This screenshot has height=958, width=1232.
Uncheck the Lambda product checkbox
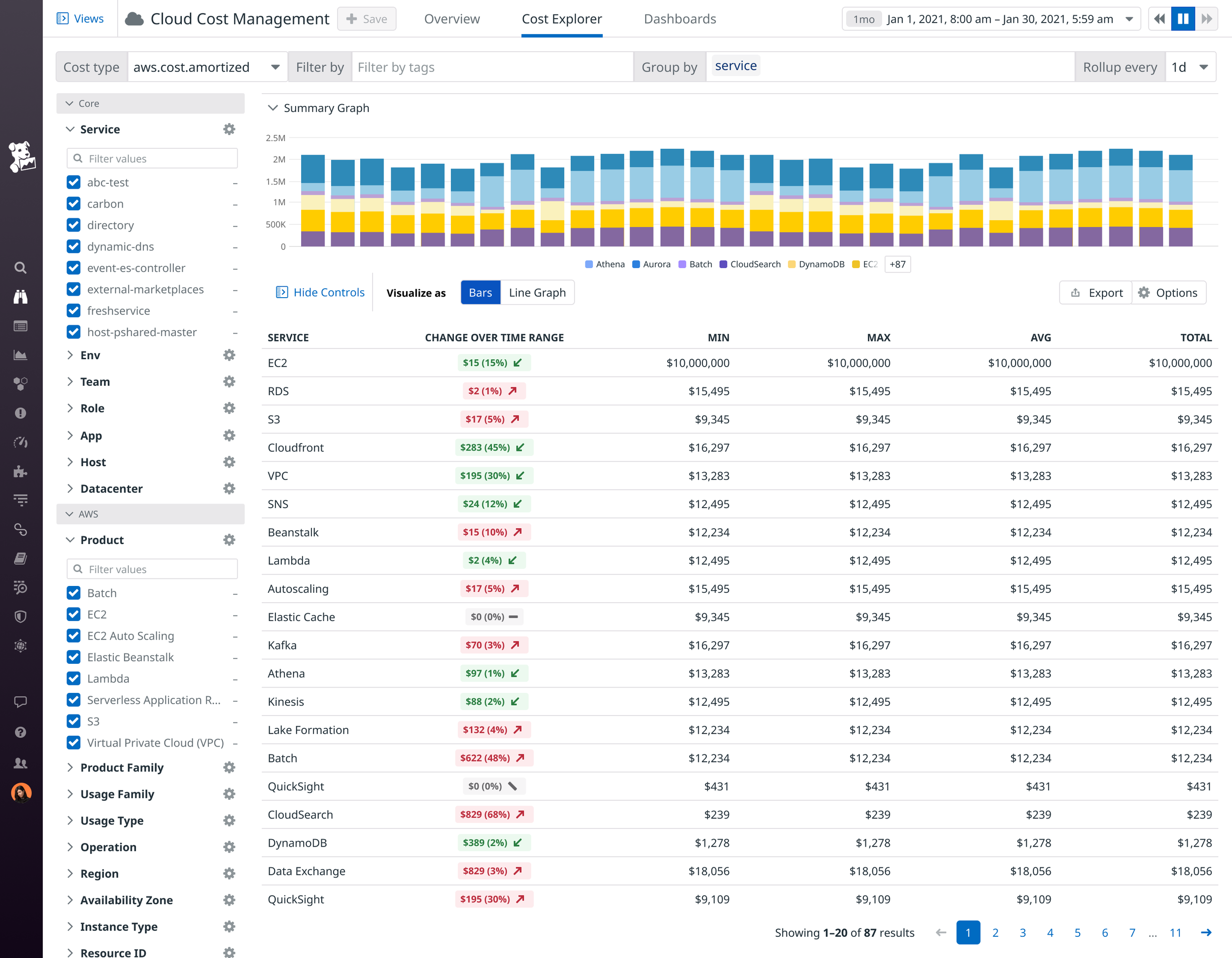tap(73, 679)
